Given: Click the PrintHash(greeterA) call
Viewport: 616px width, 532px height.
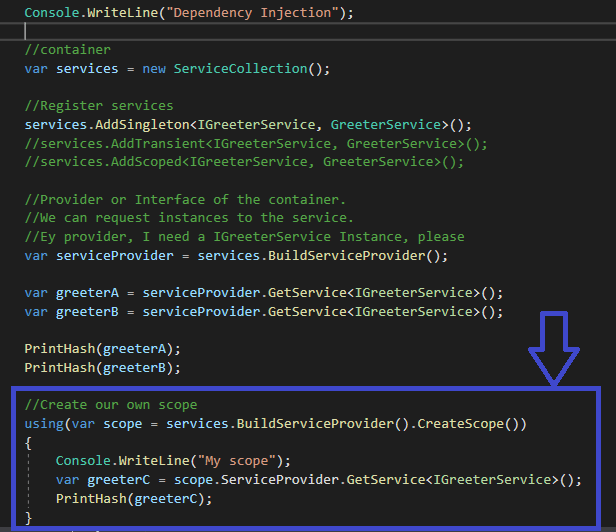Looking at the screenshot, I should pos(103,349).
